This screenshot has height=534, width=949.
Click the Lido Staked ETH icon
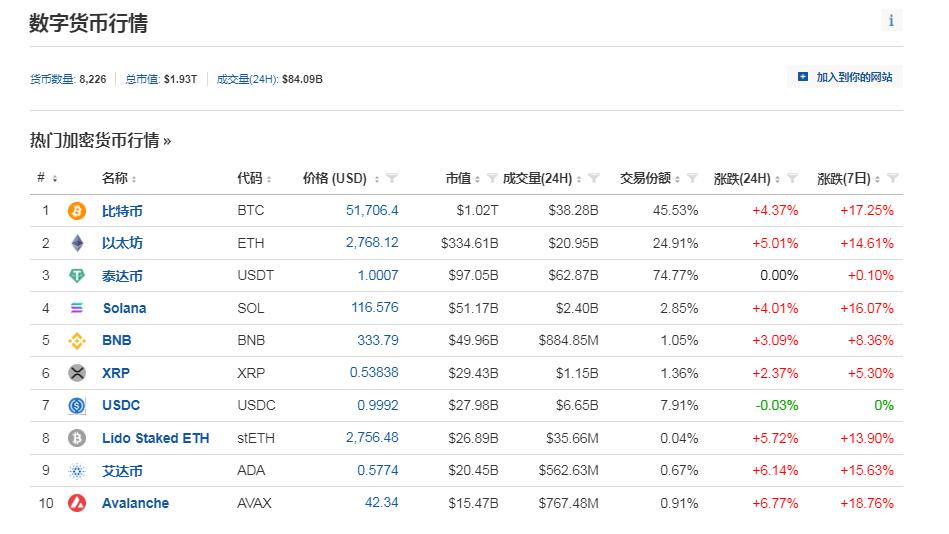[x=77, y=438]
